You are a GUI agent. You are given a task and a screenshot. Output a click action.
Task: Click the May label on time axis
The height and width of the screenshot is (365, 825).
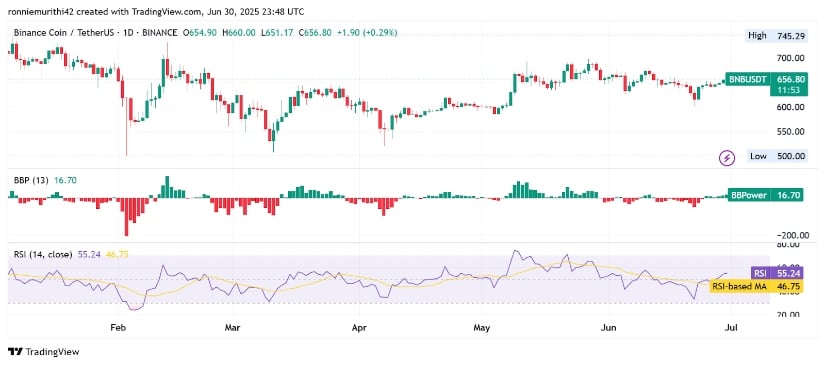[x=481, y=328]
